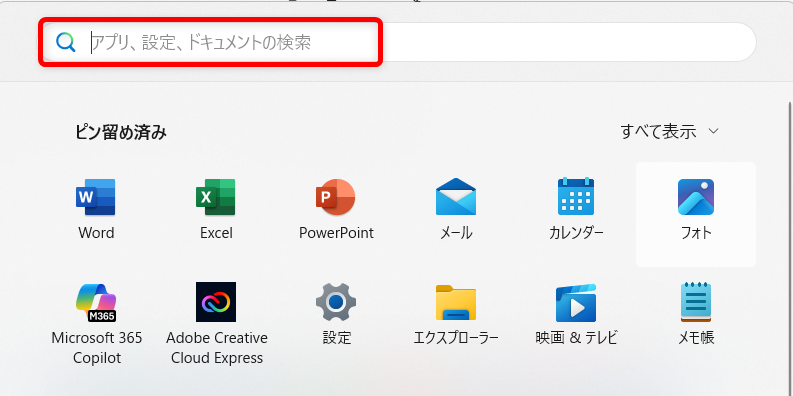The image size is (793, 396).
Task: Open PowerPoint from the Start menu
Action: click(x=336, y=209)
